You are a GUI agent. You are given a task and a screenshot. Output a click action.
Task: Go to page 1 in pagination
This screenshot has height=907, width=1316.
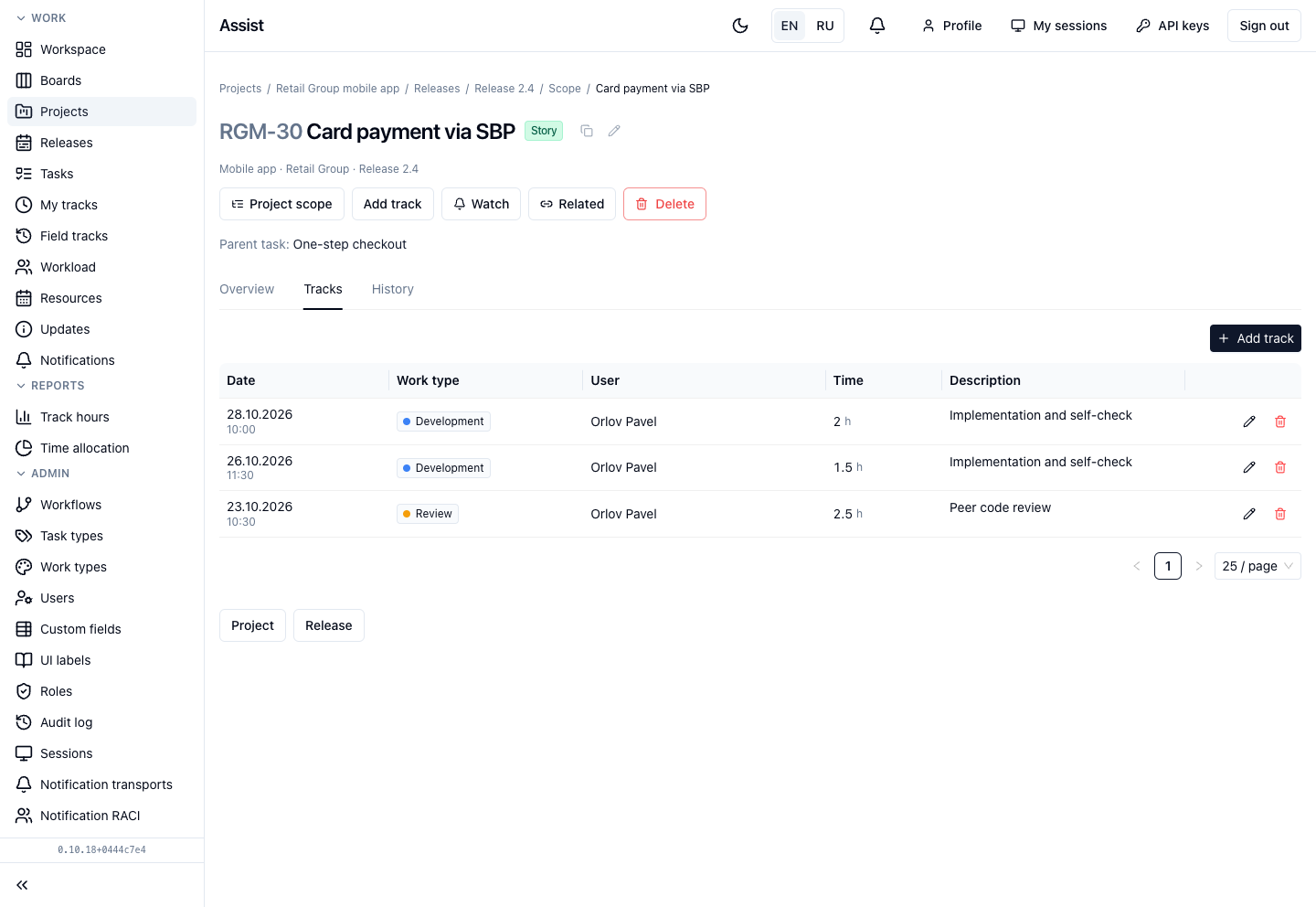pos(1168,566)
